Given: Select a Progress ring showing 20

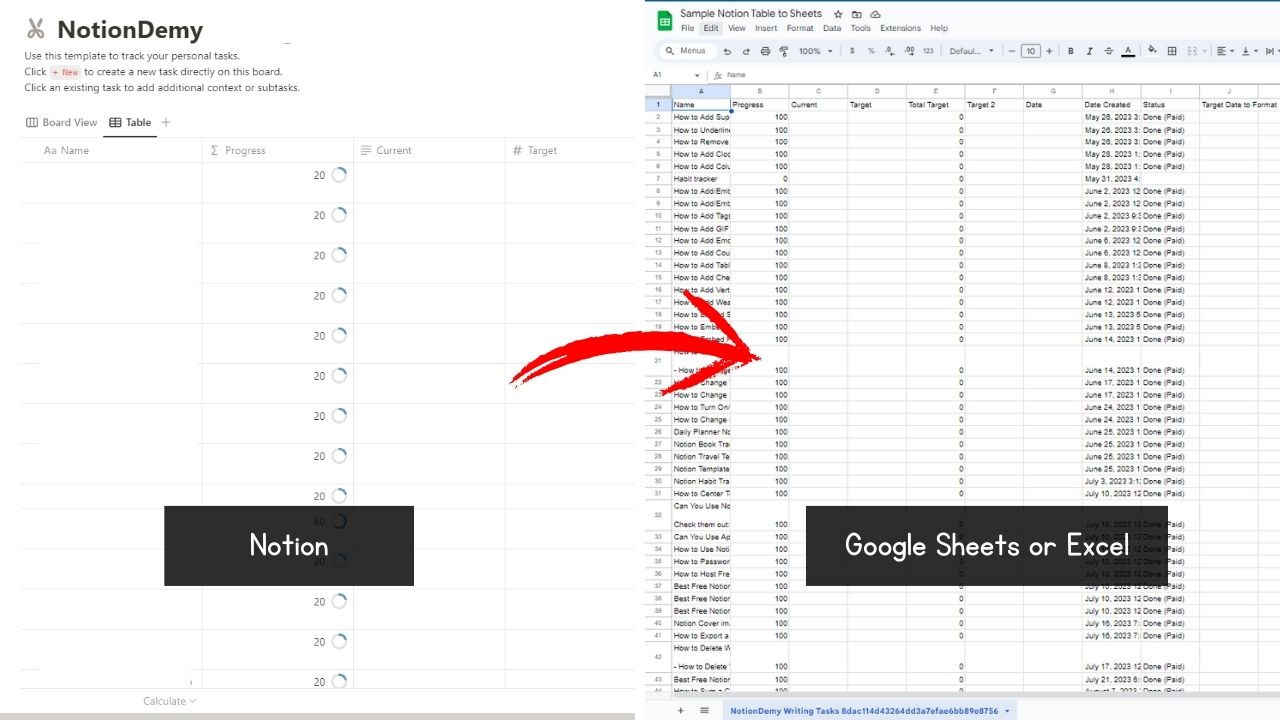Looking at the screenshot, I should 337,175.
